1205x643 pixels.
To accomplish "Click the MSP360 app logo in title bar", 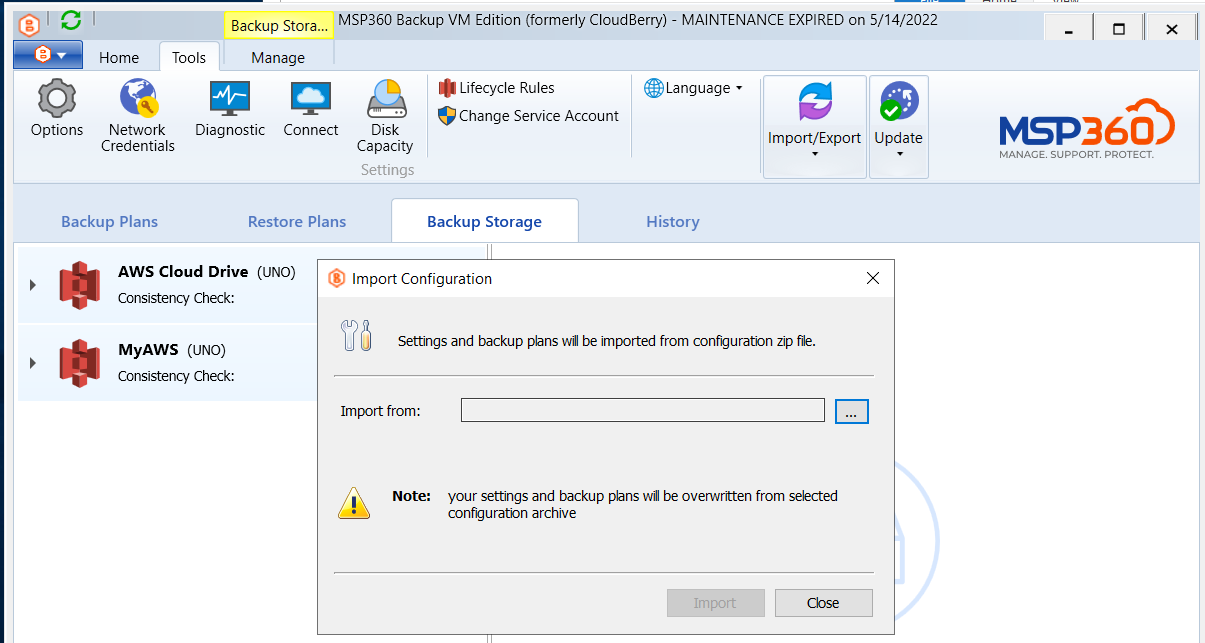I will tap(29, 26).
